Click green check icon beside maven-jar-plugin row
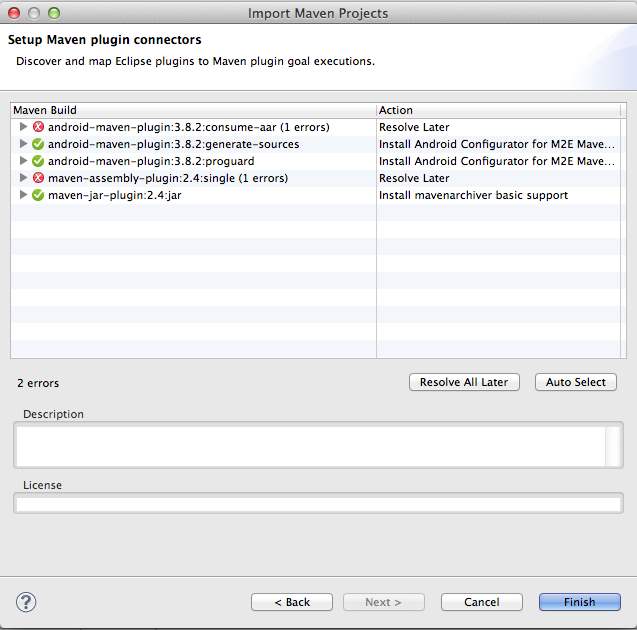 [39, 195]
